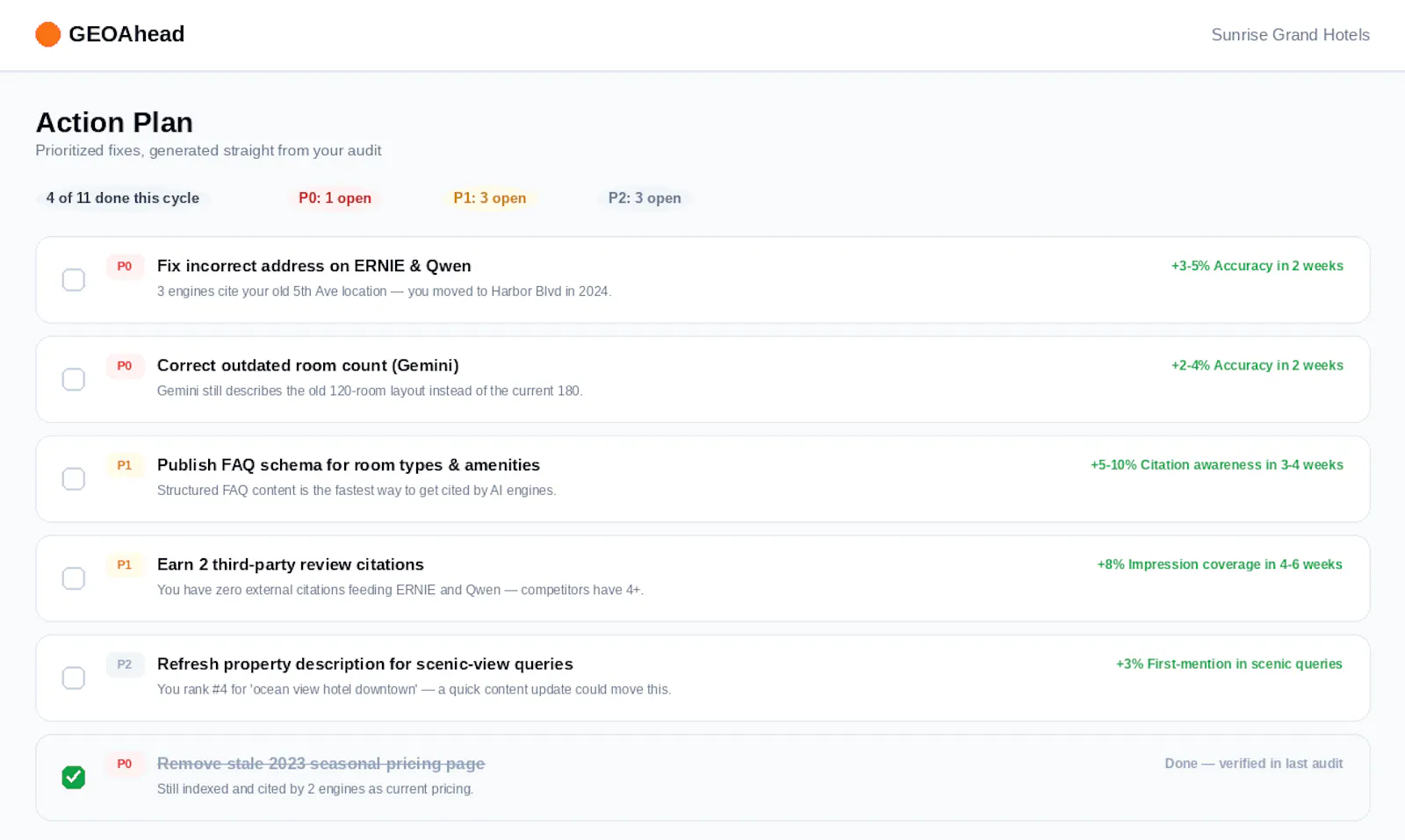Click the +2-4% Accuracy in 2 weeks impact
1405x840 pixels.
(1257, 365)
